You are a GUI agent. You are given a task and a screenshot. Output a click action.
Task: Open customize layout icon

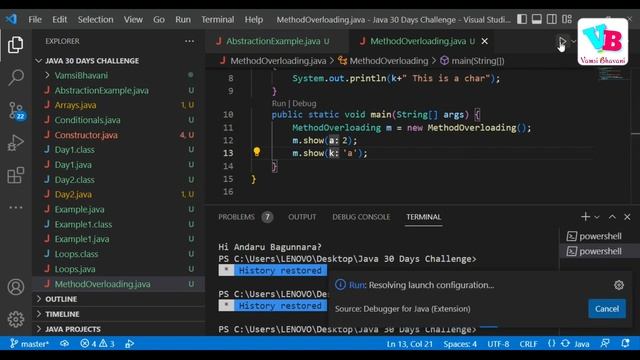567,19
